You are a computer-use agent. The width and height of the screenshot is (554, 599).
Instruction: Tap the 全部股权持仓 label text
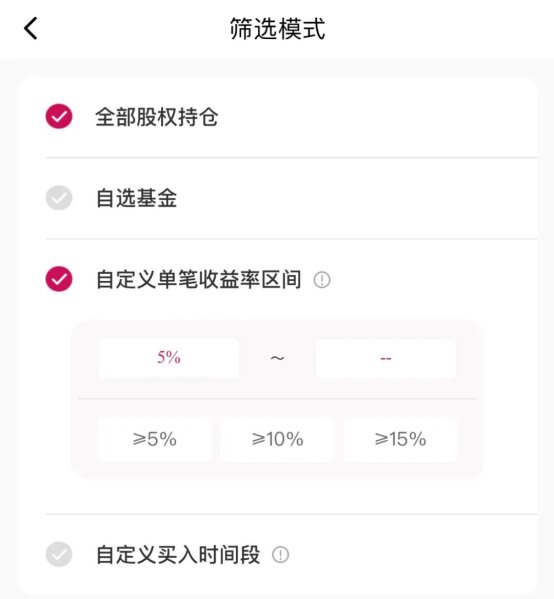point(157,117)
